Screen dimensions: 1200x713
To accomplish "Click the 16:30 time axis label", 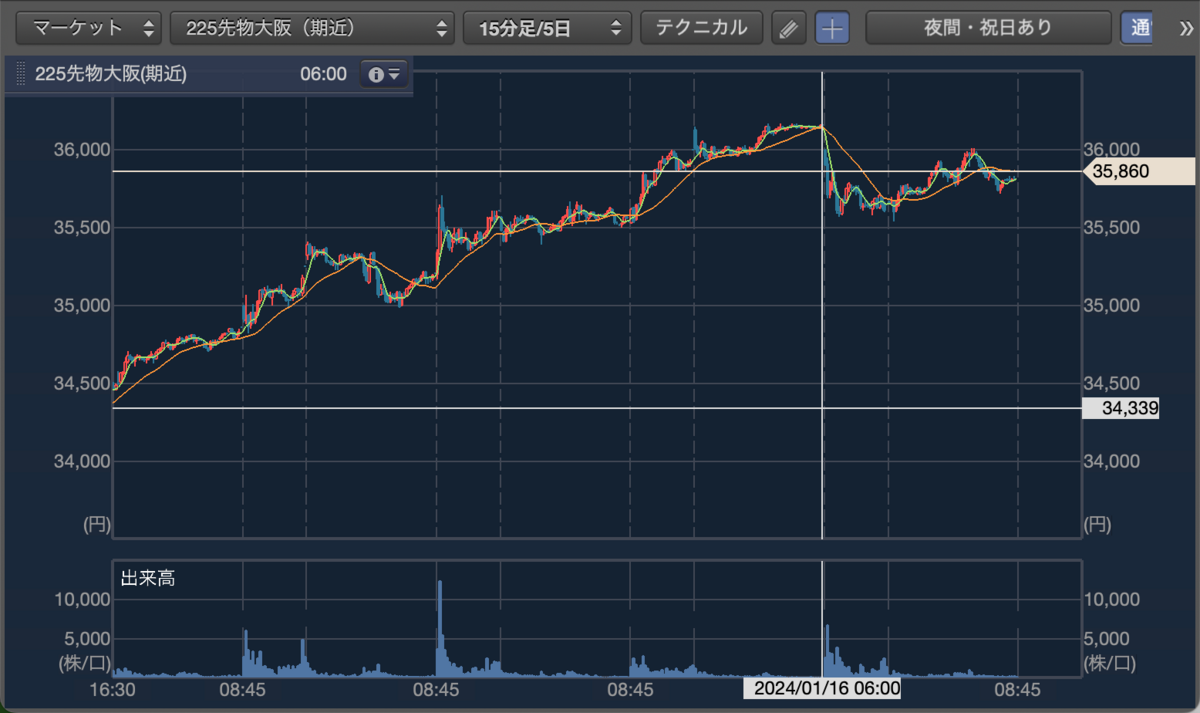I will 112,689.
